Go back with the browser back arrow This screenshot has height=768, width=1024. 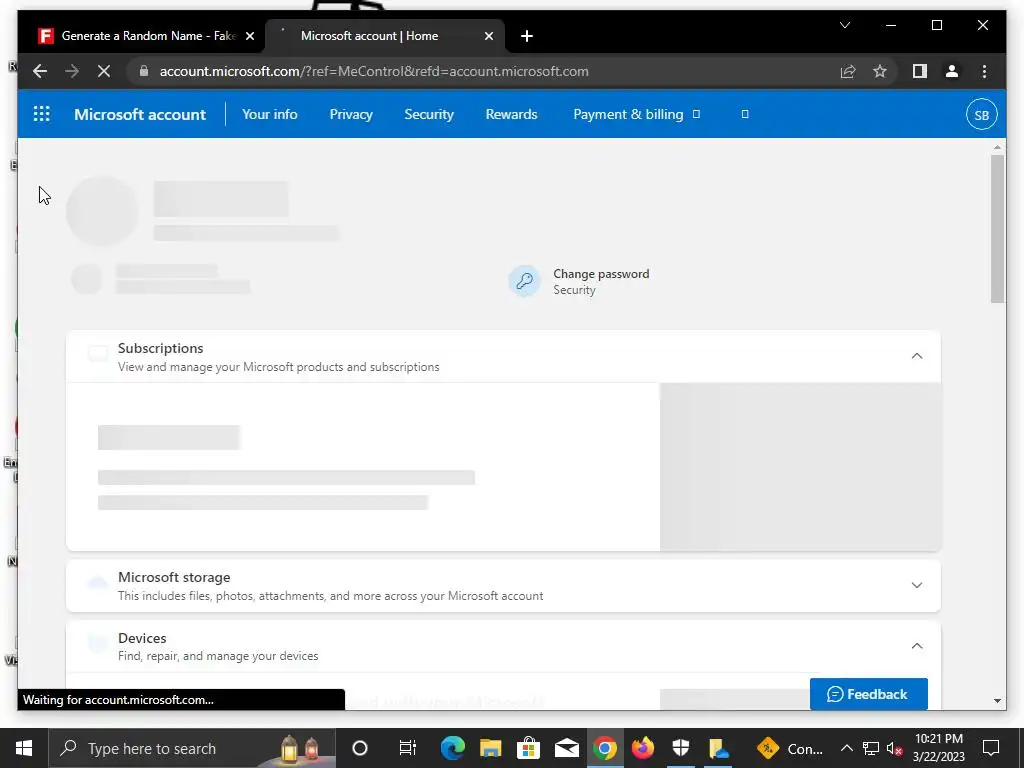point(40,71)
